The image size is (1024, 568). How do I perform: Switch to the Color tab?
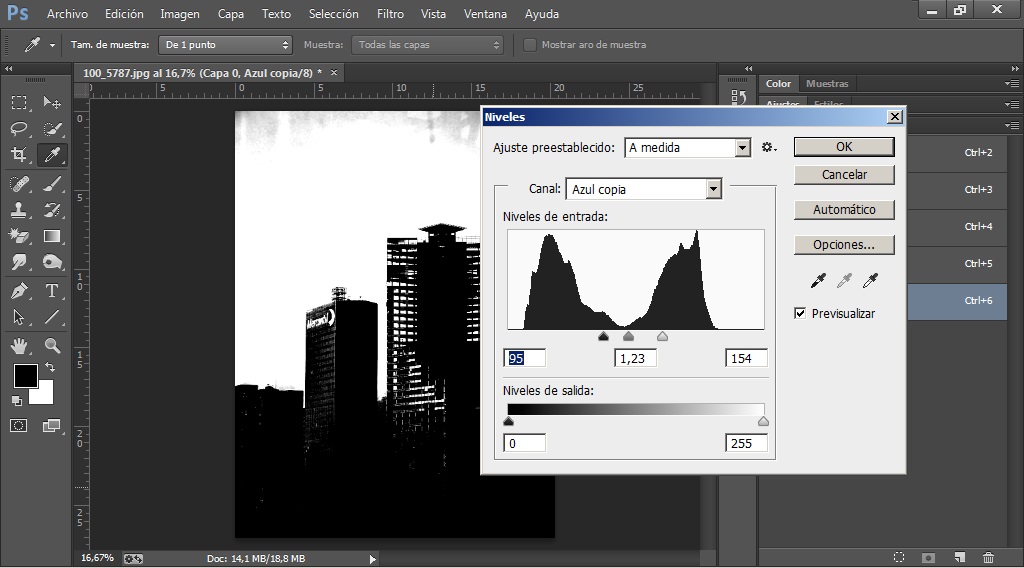[778, 84]
